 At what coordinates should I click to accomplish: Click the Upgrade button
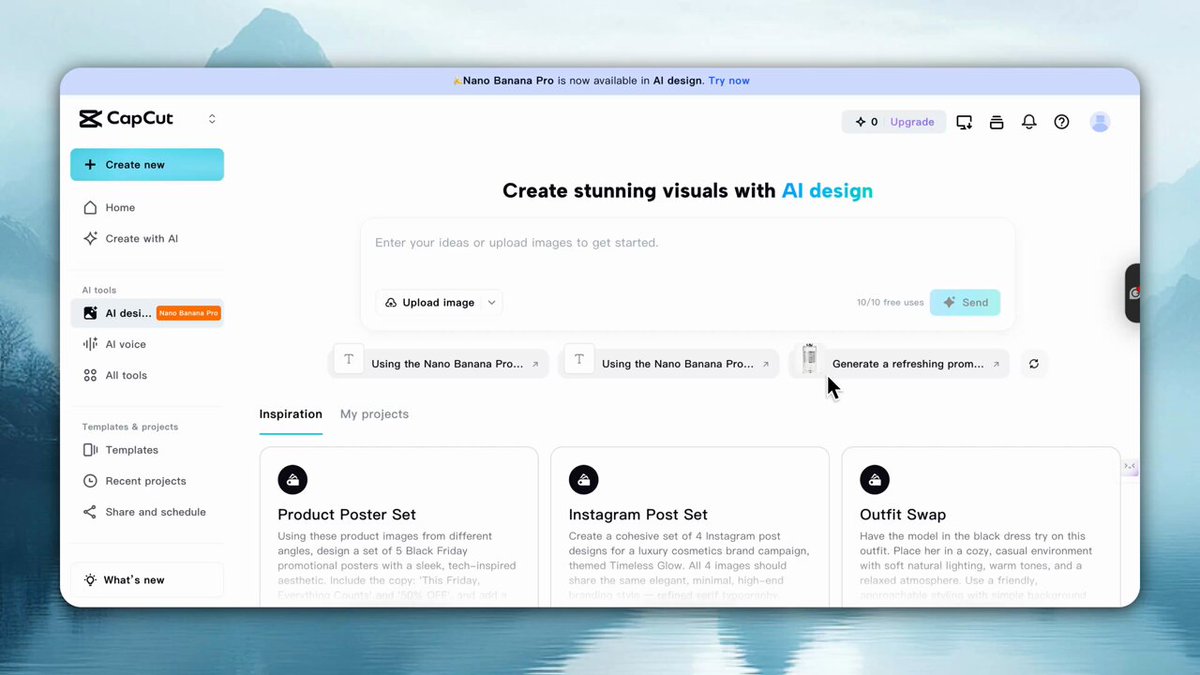tap(912, 122)
